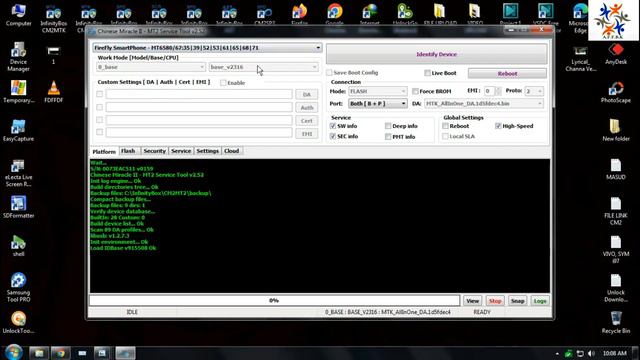Open the Device Manager desktop shortcut
640x360 pixels.
[18, 57]
